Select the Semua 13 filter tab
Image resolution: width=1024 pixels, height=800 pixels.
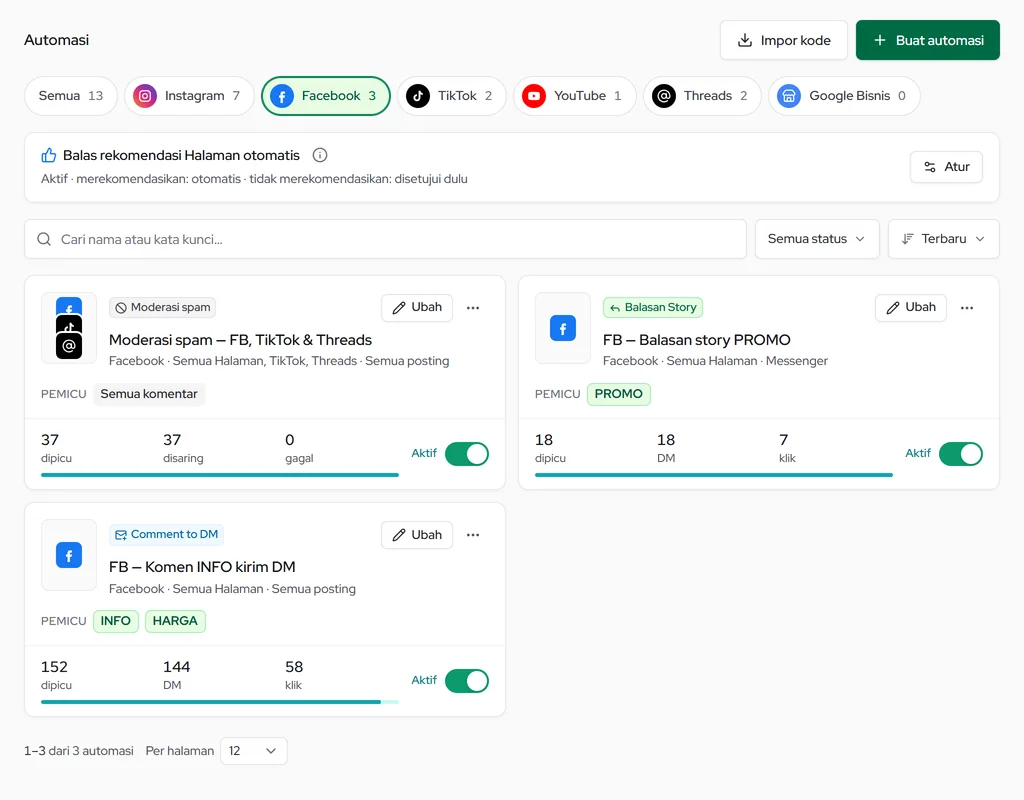pyautogui.click(x=71, y=96)
